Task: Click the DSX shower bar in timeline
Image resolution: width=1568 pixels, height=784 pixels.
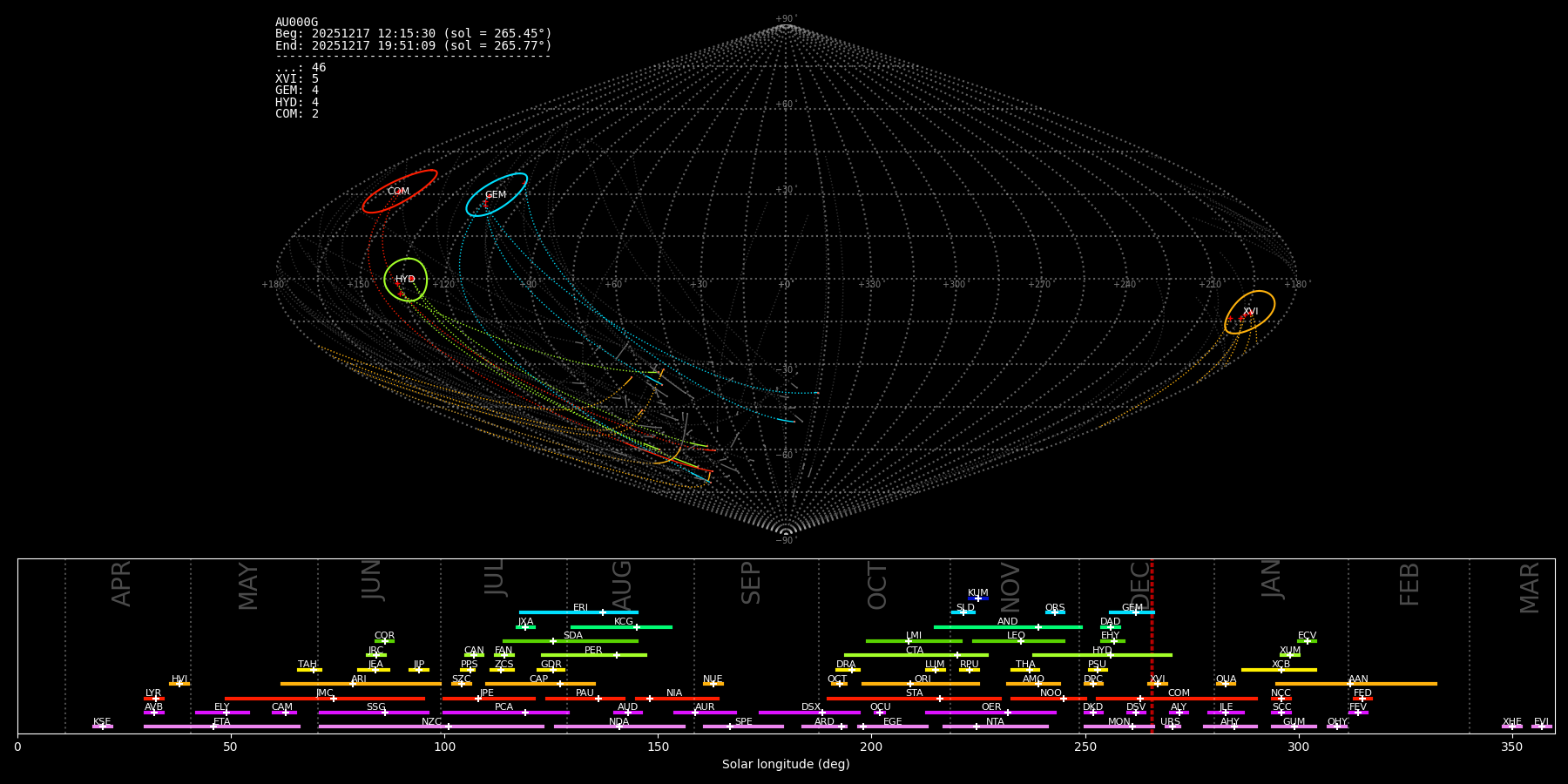Action: coord(809,713)
